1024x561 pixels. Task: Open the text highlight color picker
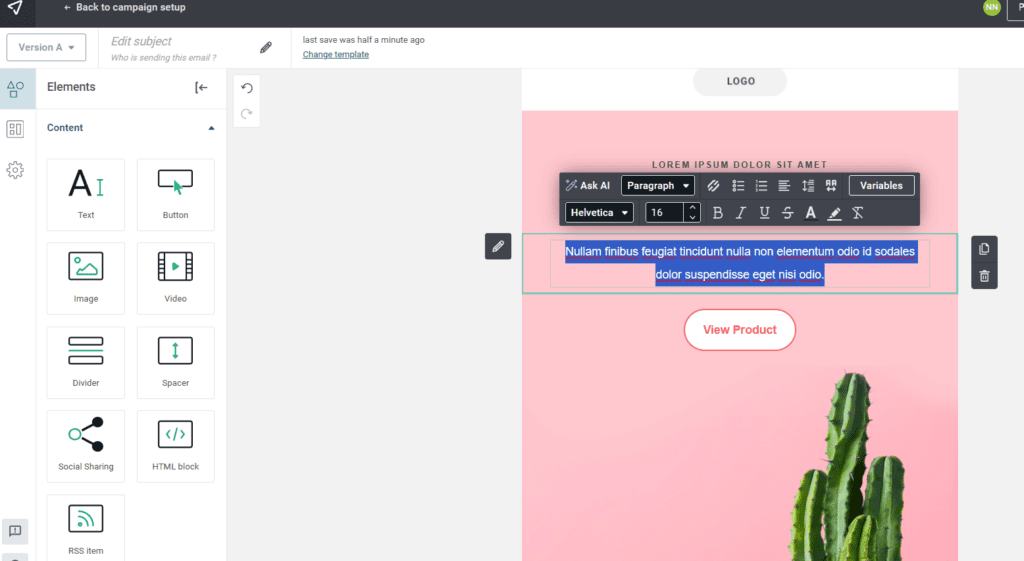[x=834, y=213]
